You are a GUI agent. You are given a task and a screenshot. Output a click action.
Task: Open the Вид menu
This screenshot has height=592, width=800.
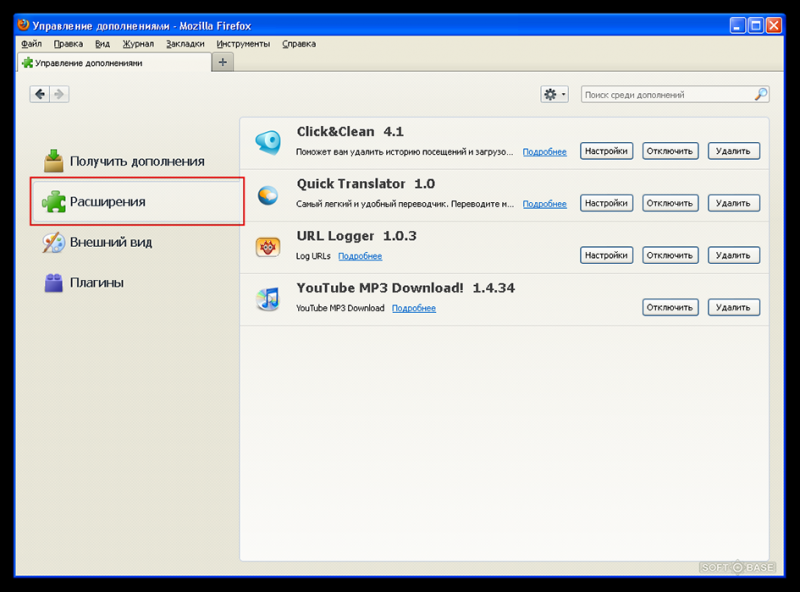(103, 44)
